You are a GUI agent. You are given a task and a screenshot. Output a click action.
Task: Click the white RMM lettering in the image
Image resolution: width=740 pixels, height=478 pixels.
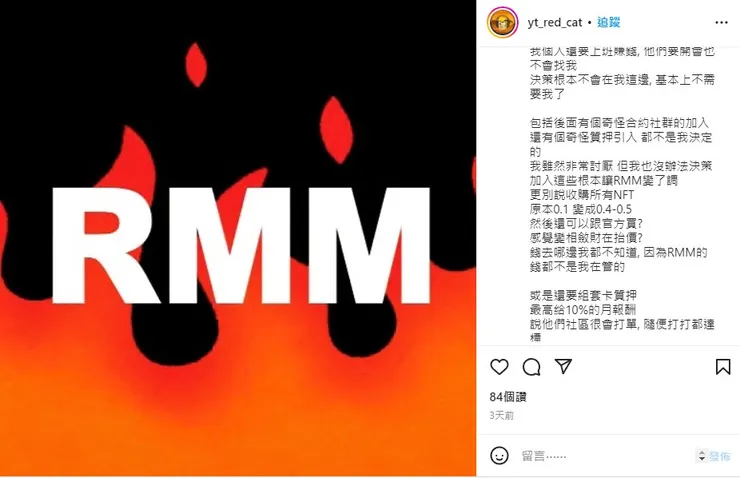click(241, 245)
